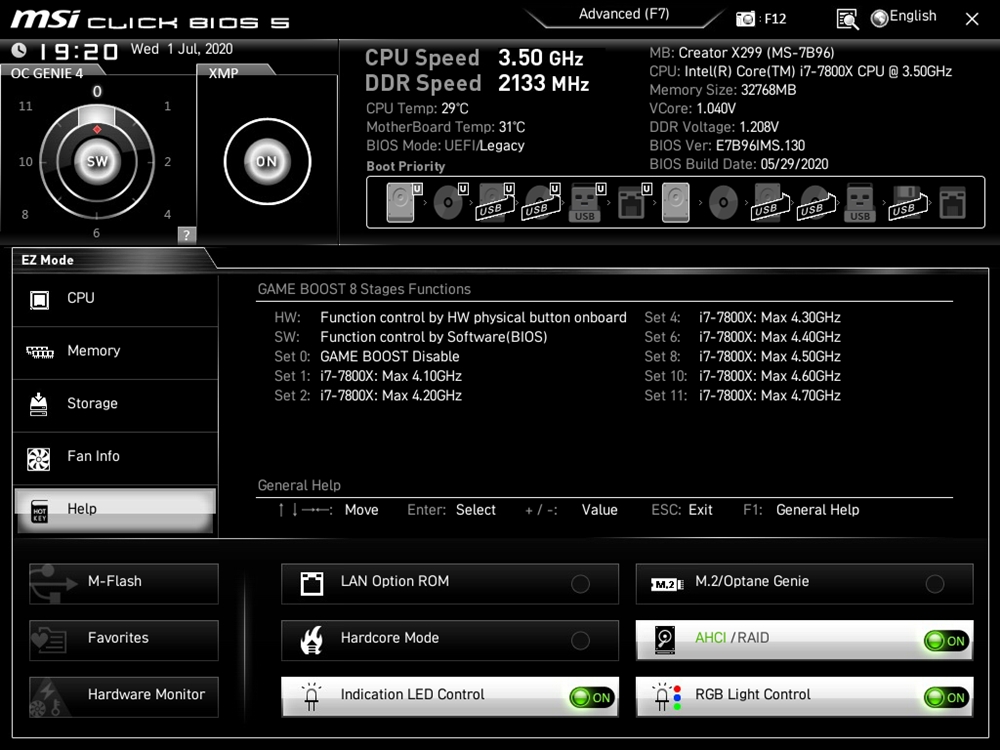
Task: Click the OC GENIE 4 tab label
Action: coord(47,73)
